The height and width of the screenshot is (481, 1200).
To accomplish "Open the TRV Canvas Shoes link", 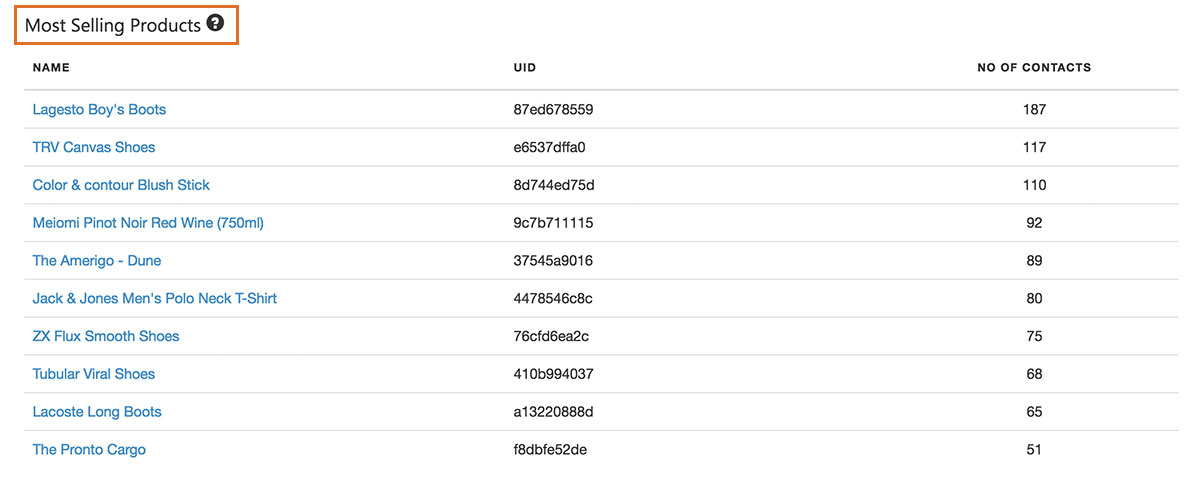I will [x=94, y=147].
